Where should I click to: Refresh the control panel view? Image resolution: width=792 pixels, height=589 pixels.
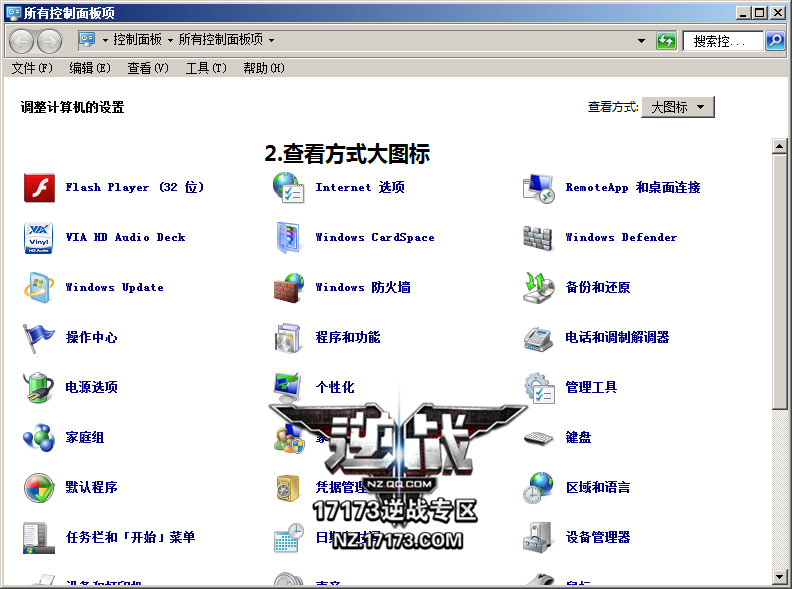click(666, 40)
